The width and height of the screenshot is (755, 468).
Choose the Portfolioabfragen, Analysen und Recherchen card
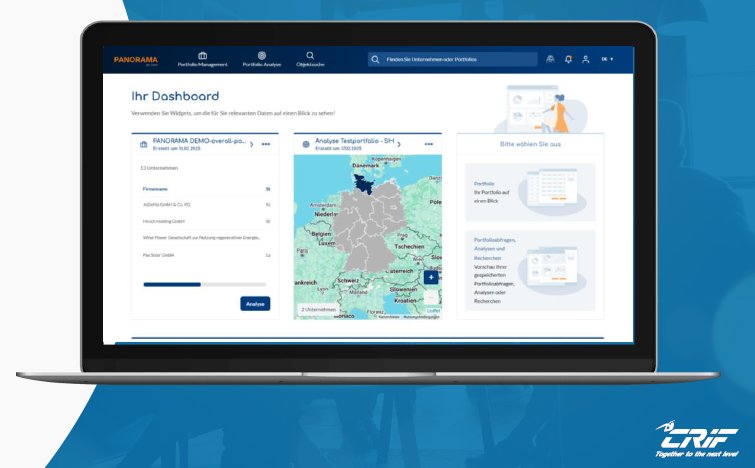[x=530, y=270]
